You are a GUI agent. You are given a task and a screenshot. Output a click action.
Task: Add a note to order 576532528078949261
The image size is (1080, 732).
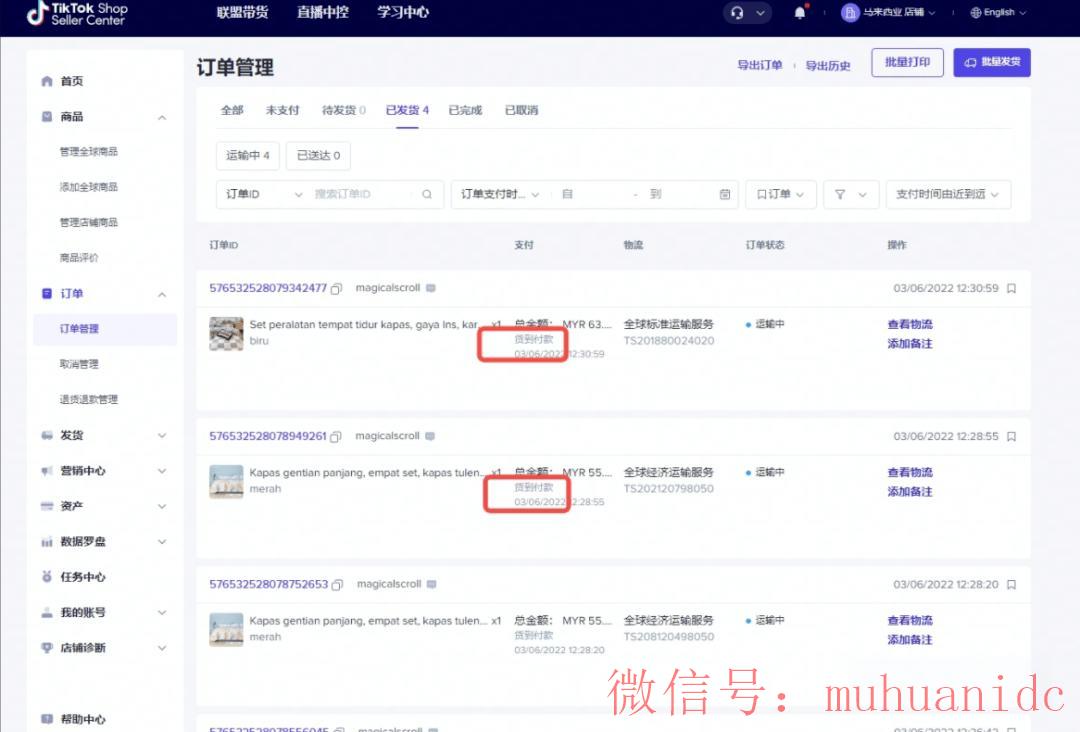pyautogui.click(x=910, y=492)
